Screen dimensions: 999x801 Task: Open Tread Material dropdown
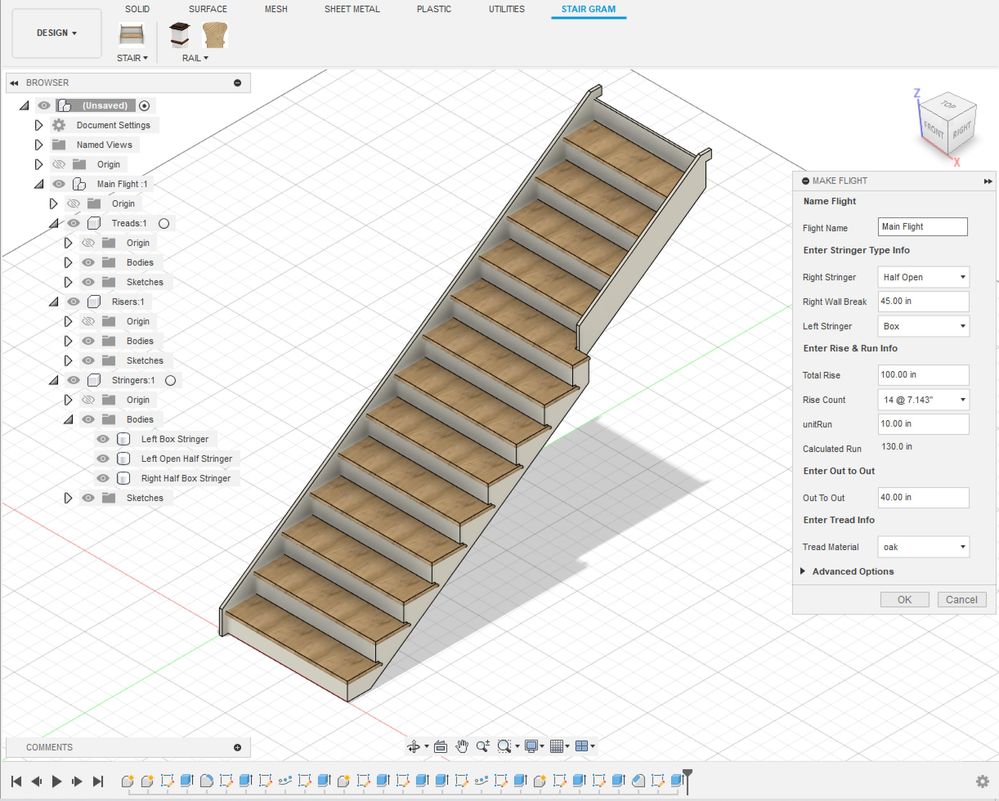[924, 547]
